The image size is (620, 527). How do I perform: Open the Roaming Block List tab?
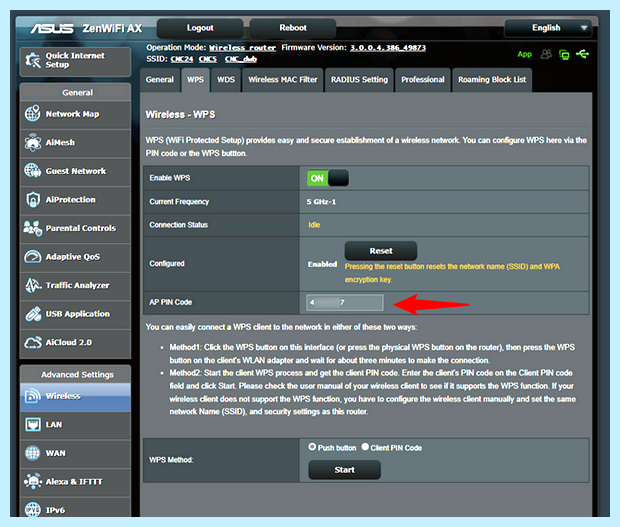tap(492, 80)
